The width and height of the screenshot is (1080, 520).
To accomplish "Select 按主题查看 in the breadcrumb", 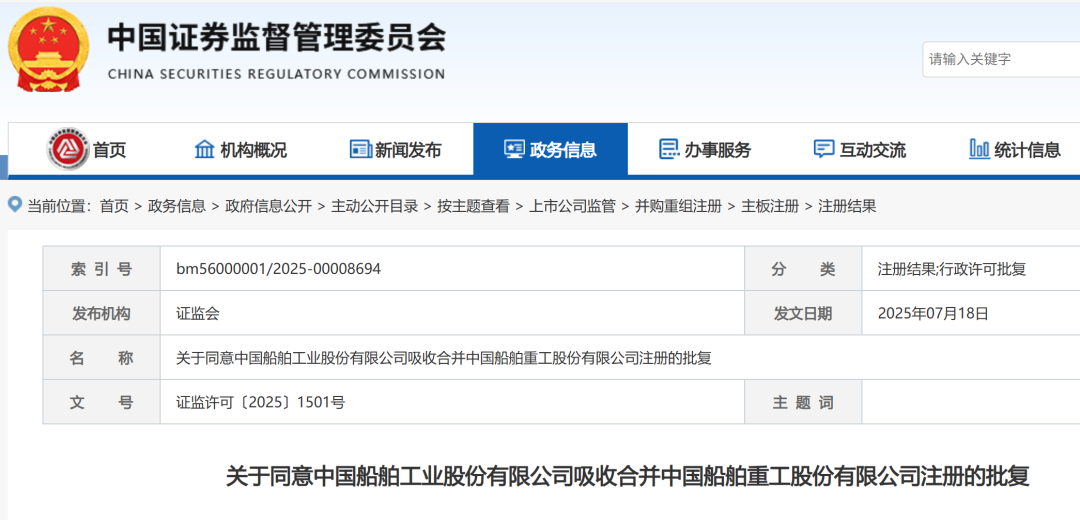I will click(473, 206).
